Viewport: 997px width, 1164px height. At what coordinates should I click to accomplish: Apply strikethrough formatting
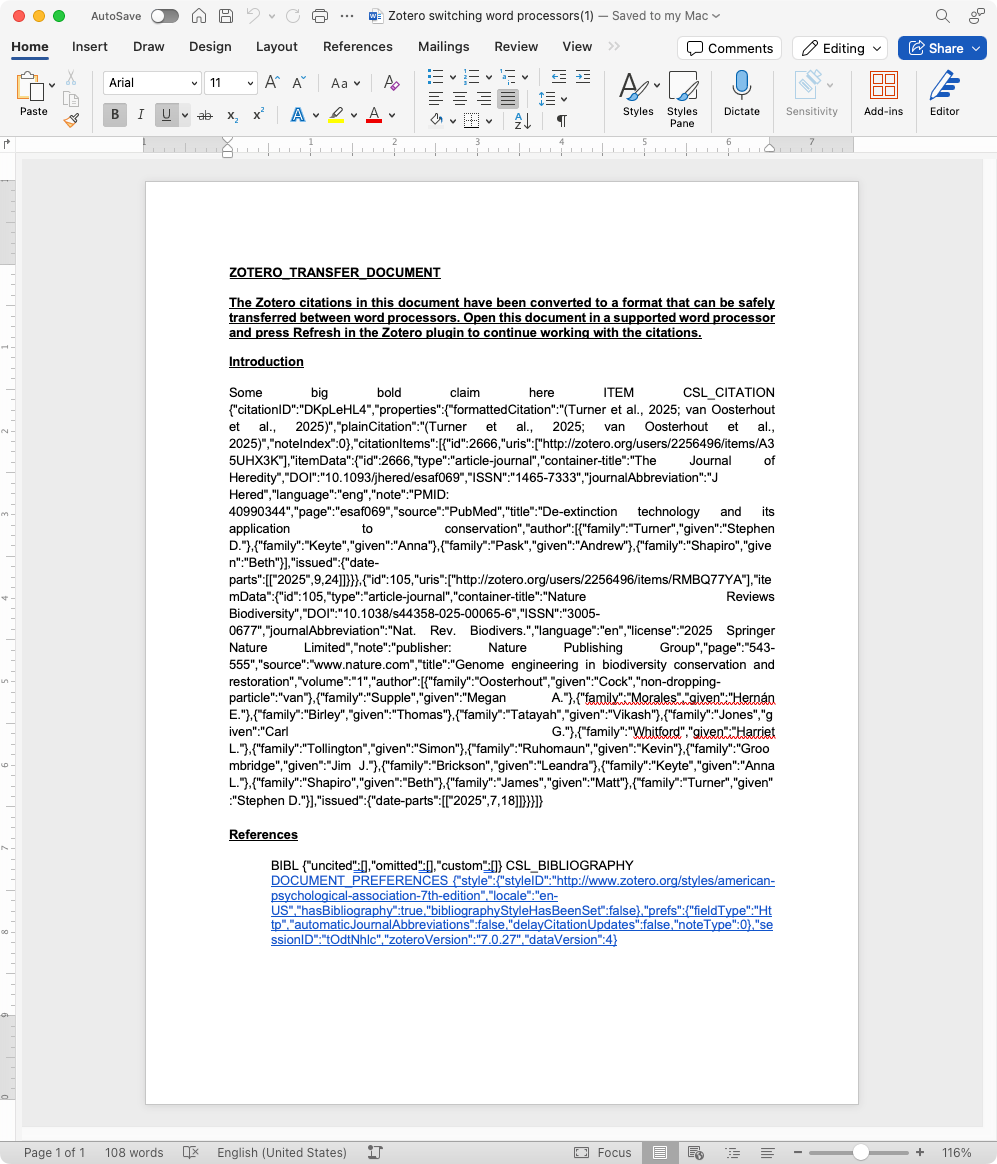click(205, 115)
